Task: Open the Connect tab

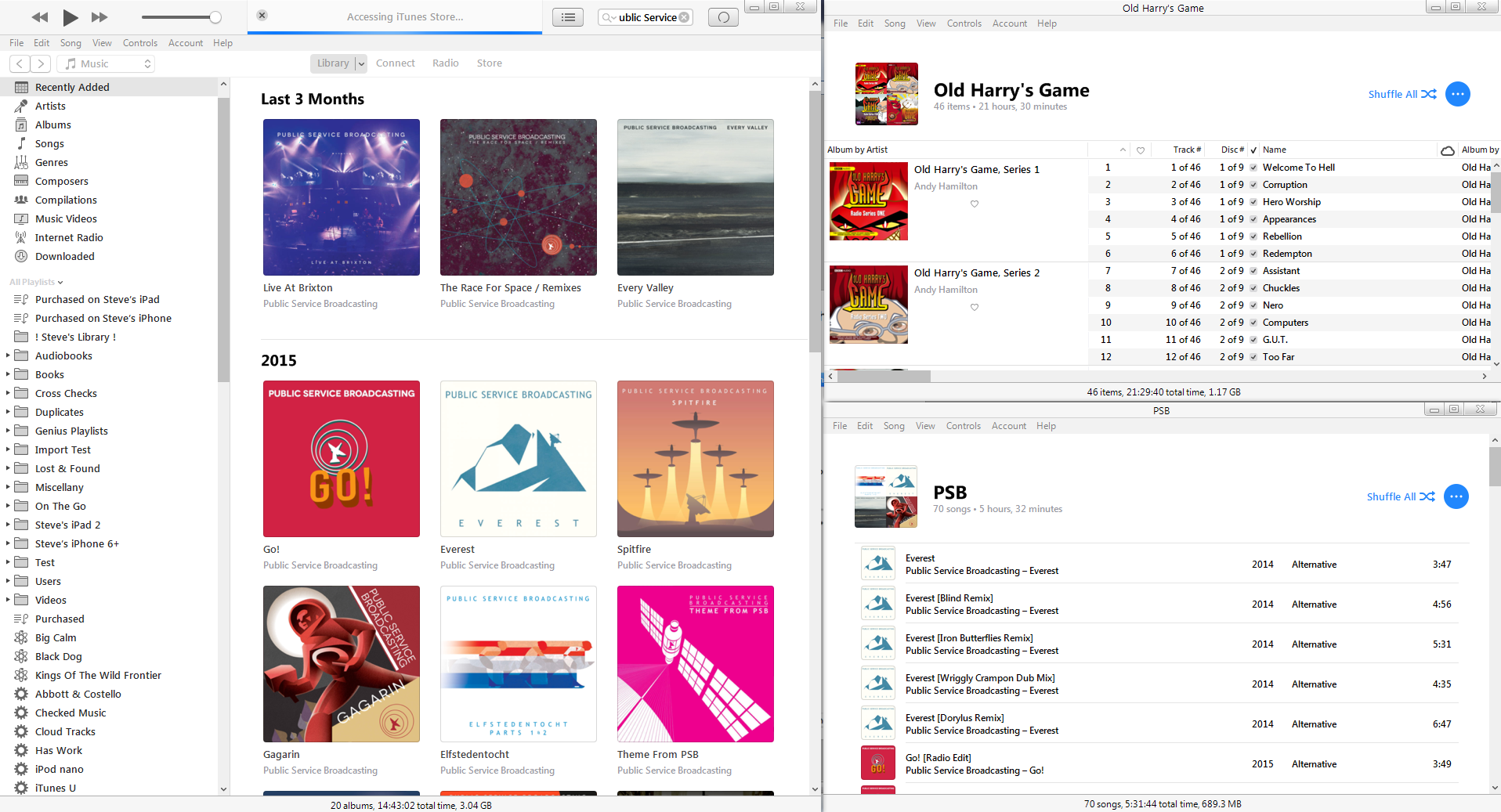Action: pos(396,63)
